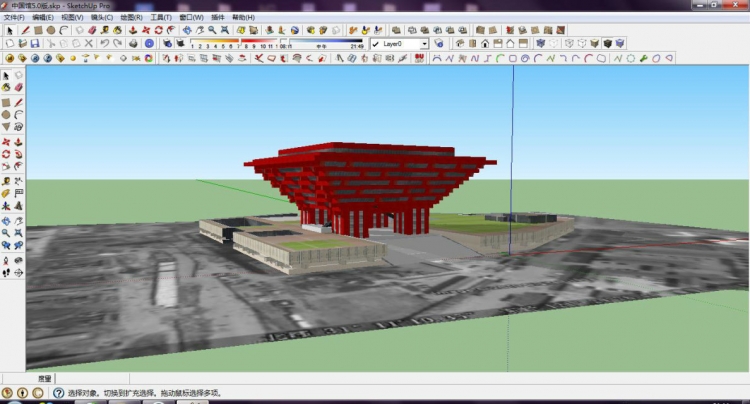This screenshot has width=750, height=404.
Task: Create a new file with New icon
Action: point(10,44)
